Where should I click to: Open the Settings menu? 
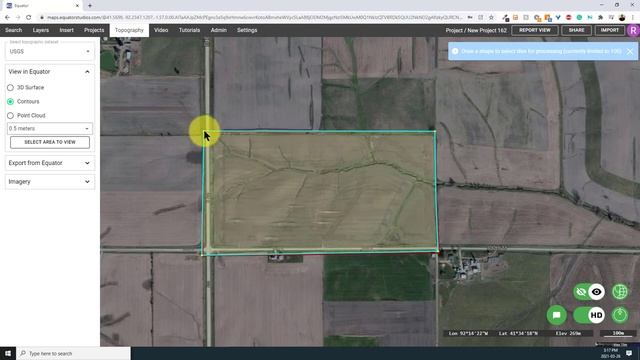[247, 30]
